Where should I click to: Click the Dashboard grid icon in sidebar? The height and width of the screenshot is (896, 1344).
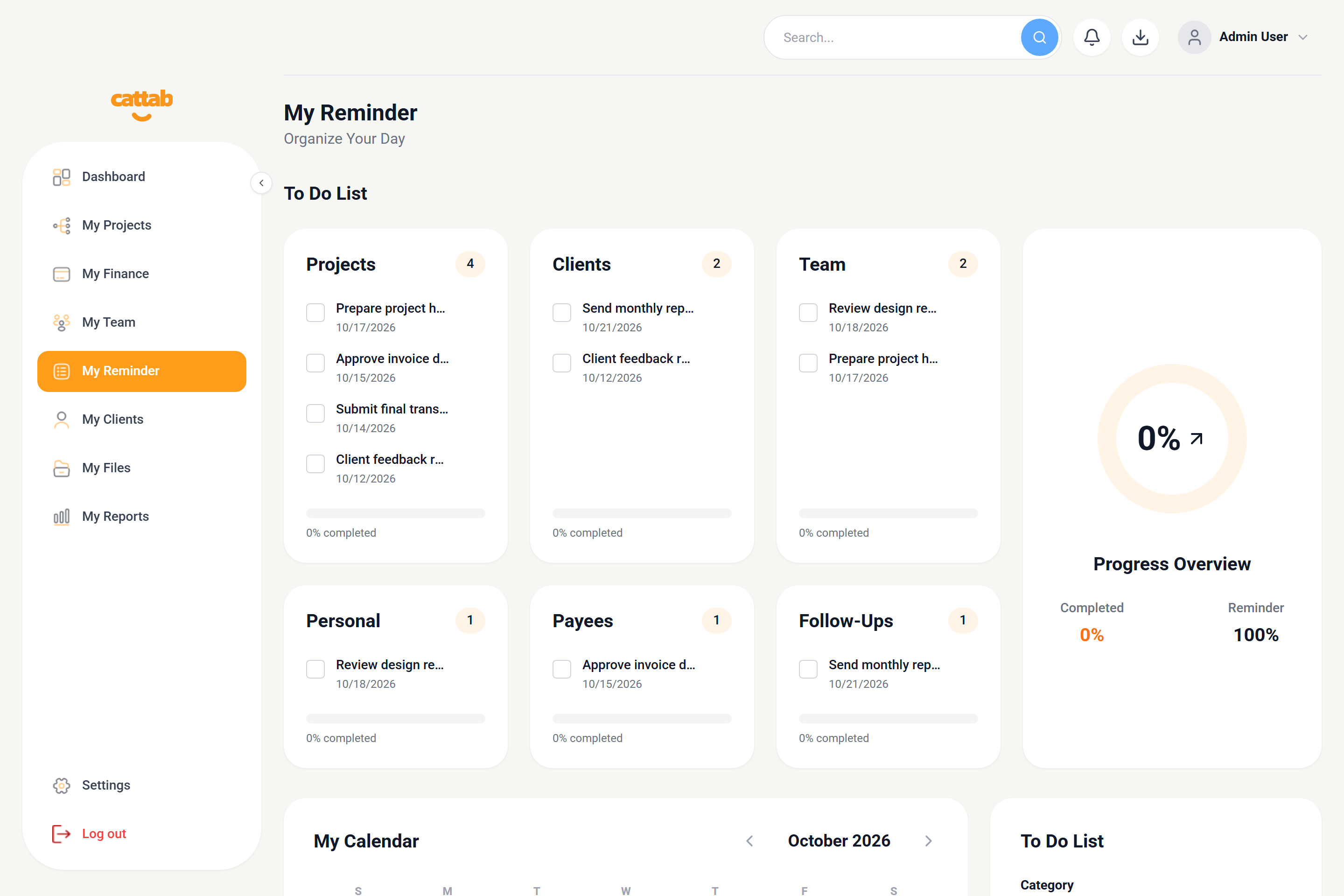[x=61, y=177]
